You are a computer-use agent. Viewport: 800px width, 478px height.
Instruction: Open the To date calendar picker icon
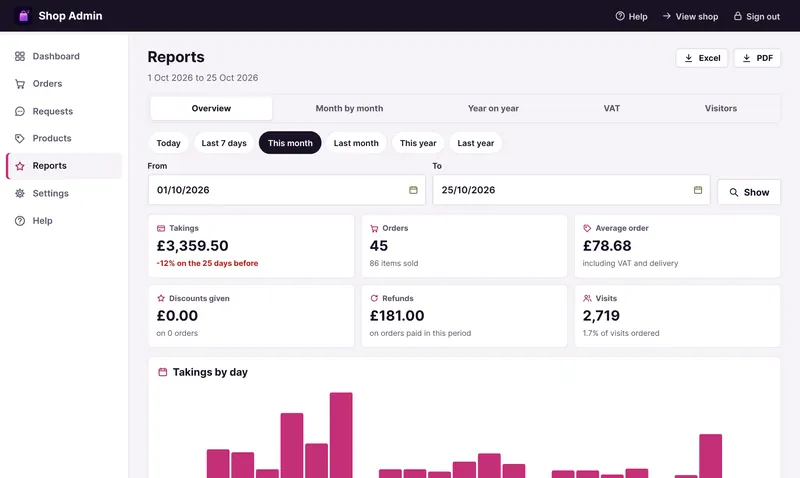coord(698,190)
